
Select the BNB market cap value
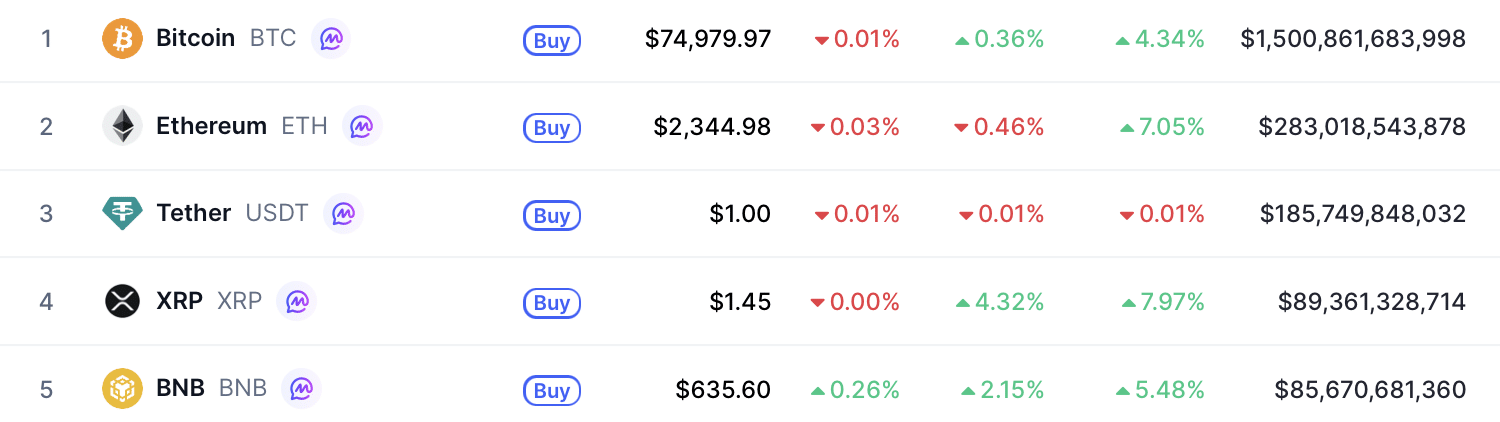point(1370,389)
